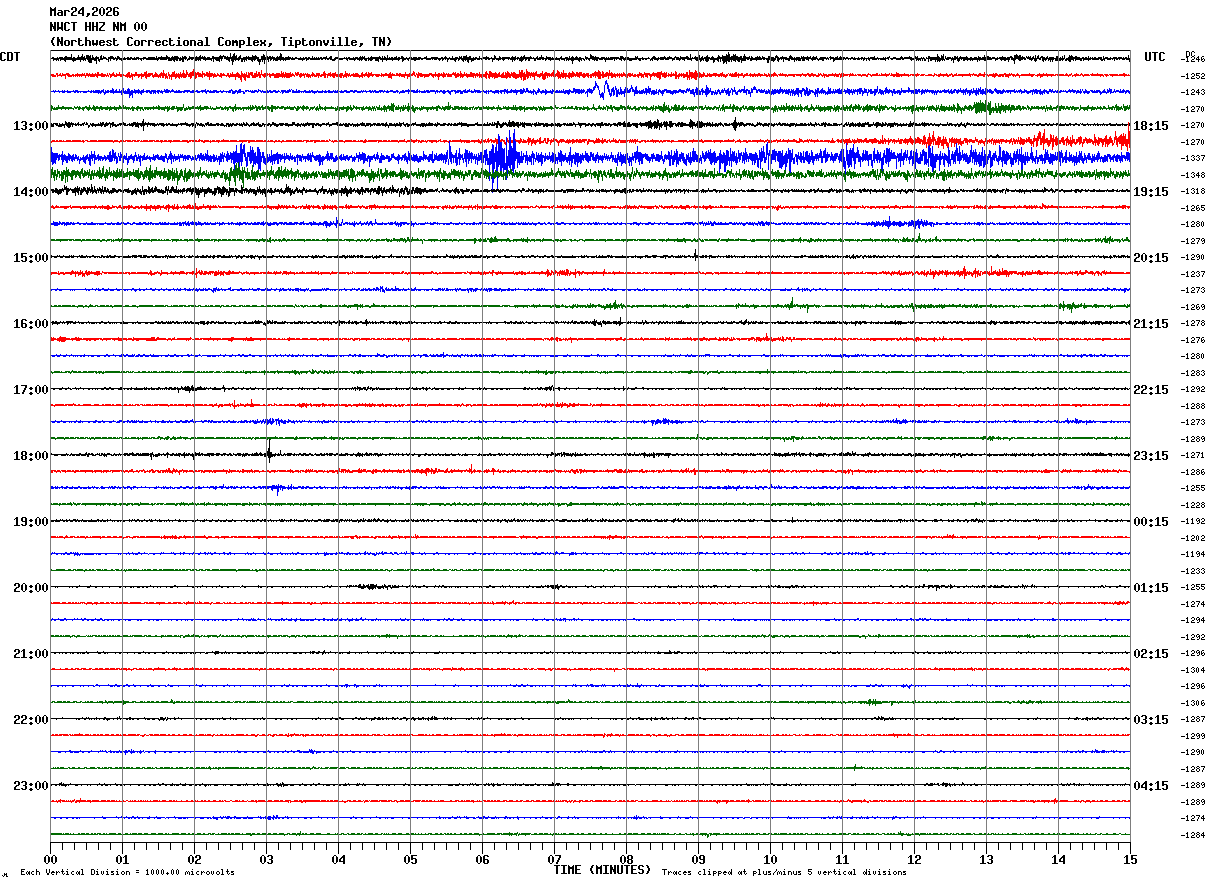Click the Northwest Correctional Complex, Tiptonville, TN title

coord(221,42)
